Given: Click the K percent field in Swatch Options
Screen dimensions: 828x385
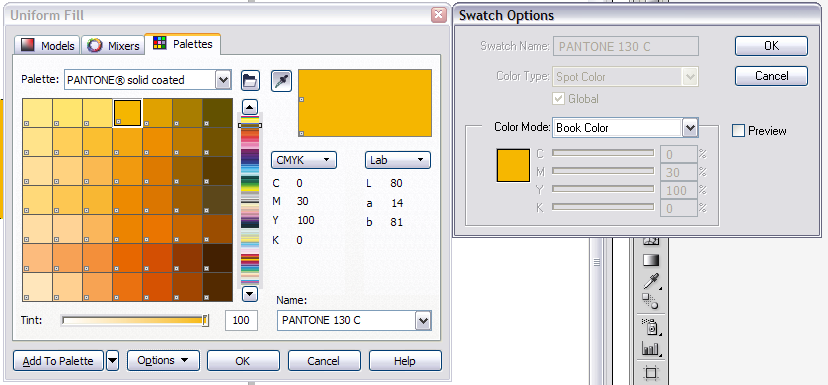Looking at the screenshot, I should click(679, 208).
